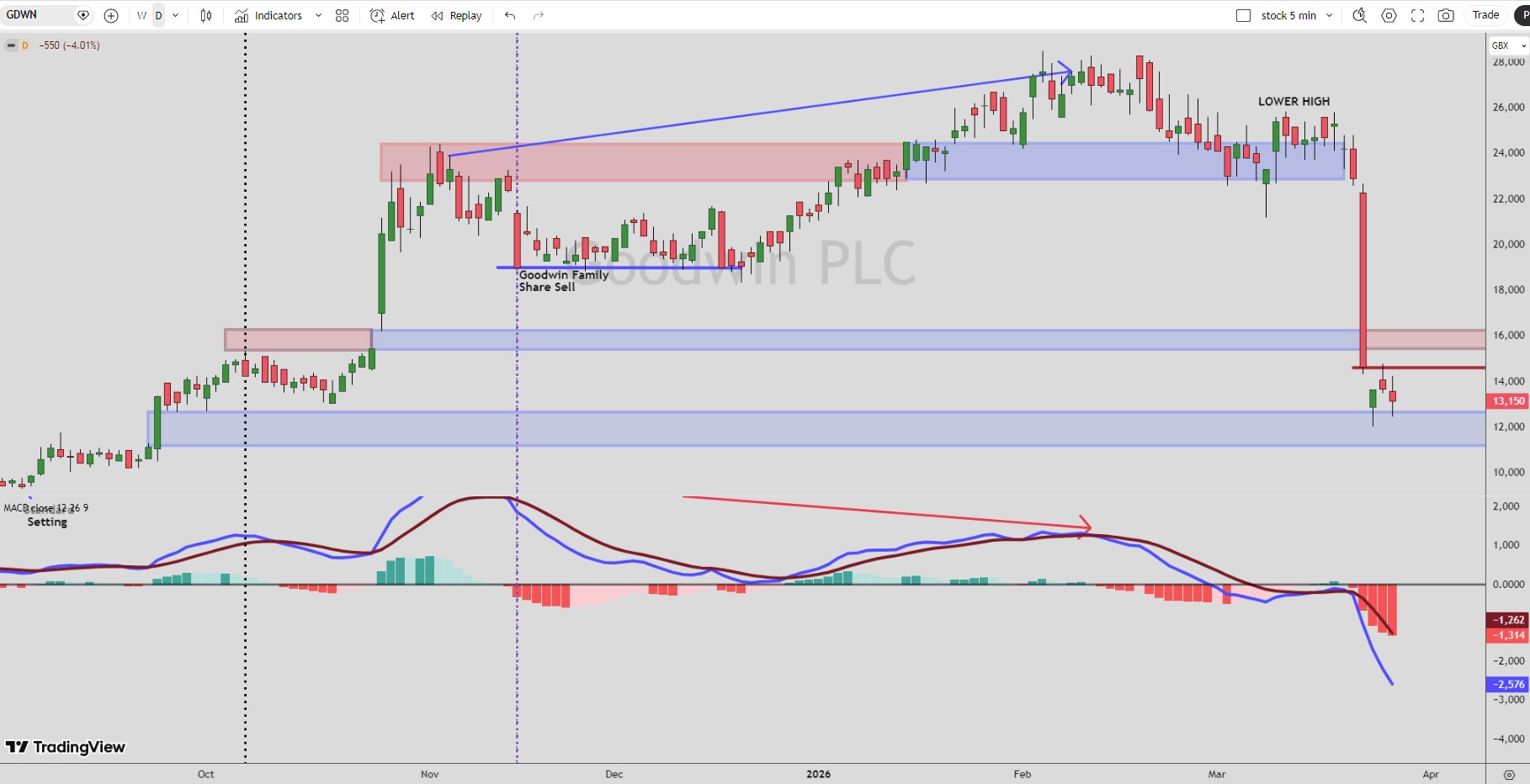Click the -1,314 histogram value label
This screenshot has height=784, width=1530.
(x=1508, y=635)
